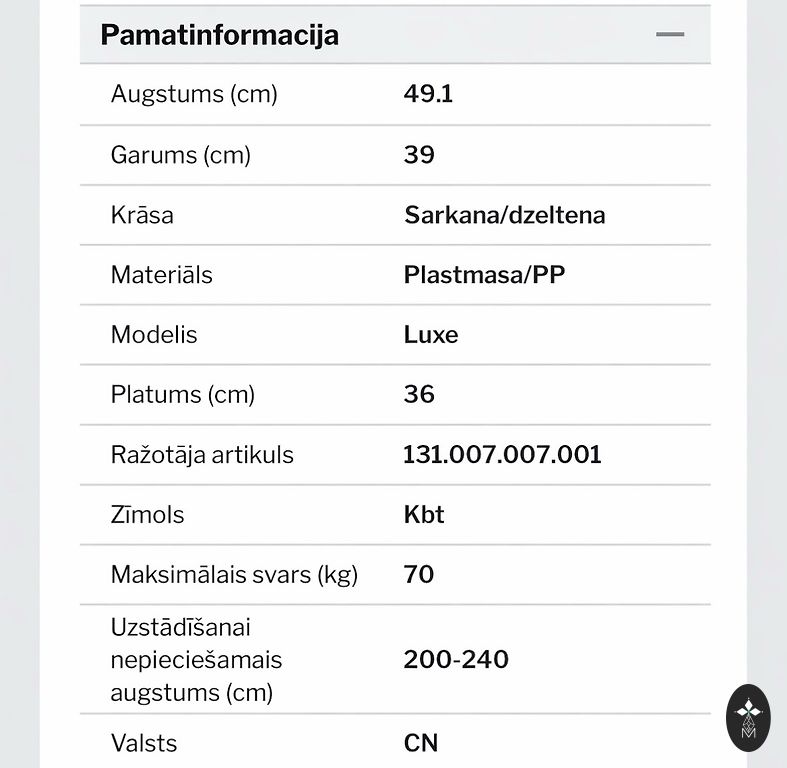787x768 pixels.
Task: Click the height value 49.1
Action: [428, 95]
